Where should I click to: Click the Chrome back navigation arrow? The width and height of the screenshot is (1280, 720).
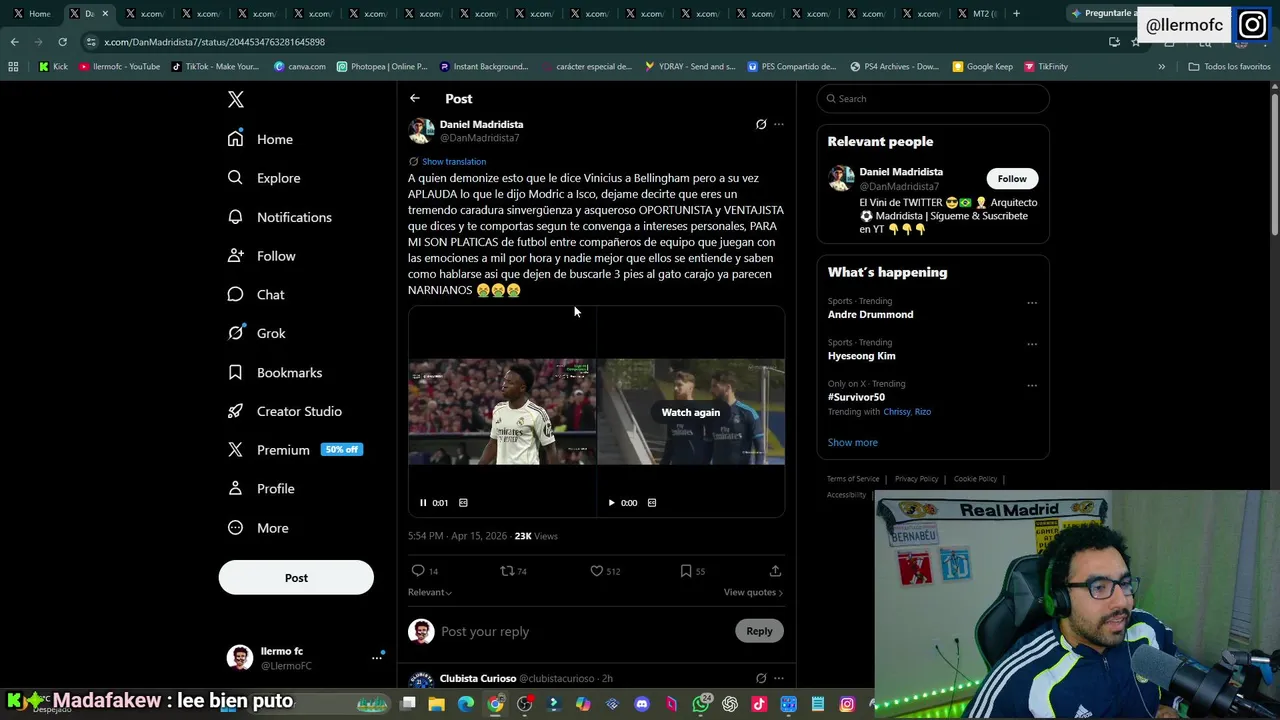(x=15, y=42)
